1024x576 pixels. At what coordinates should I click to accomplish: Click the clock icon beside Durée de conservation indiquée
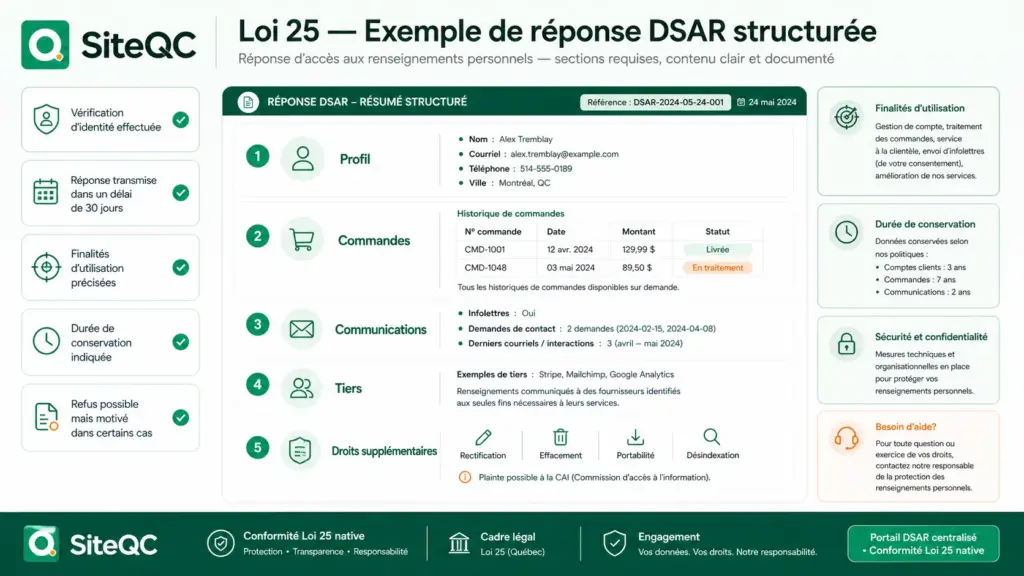pyautogui.click(x=46, y=342)
